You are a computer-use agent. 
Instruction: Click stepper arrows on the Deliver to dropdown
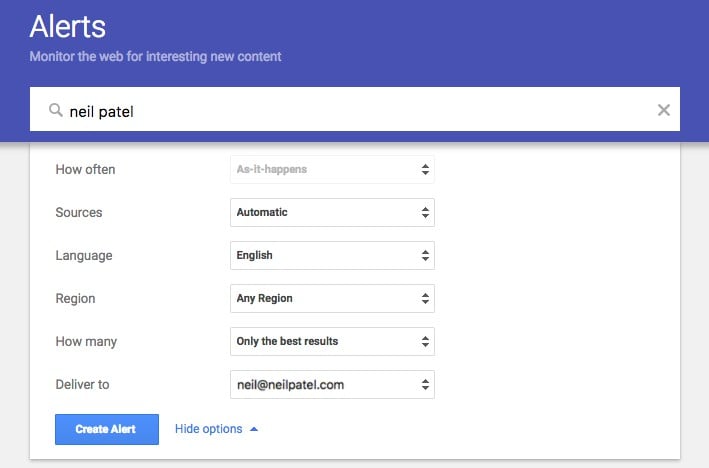pyautogui.click(x=425, y=384)
